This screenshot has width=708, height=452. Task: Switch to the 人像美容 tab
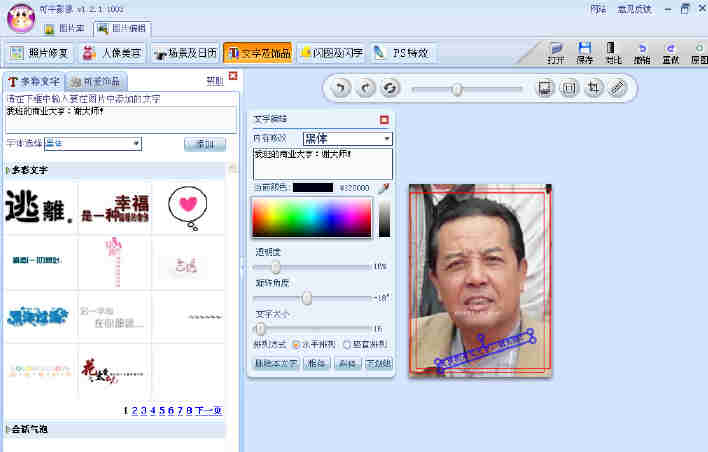point(112,52)
